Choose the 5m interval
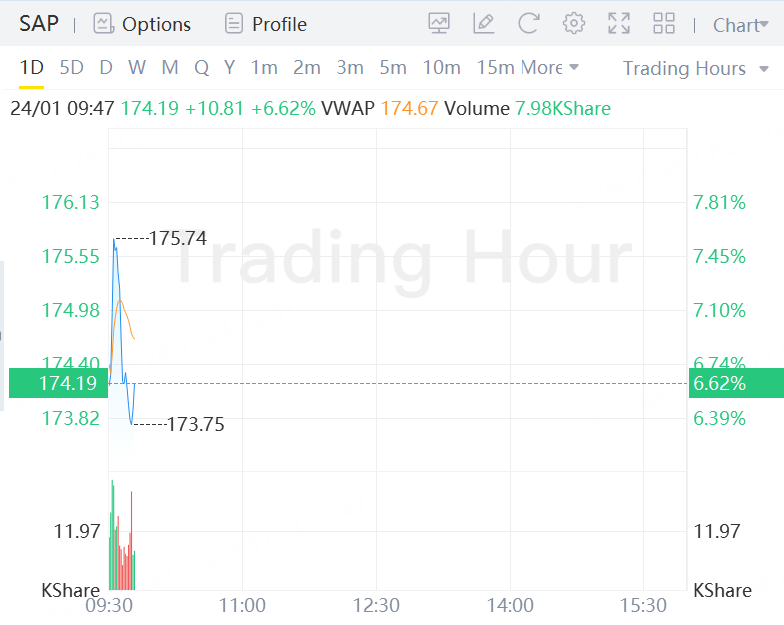784x625 pixels. [393, 68]
